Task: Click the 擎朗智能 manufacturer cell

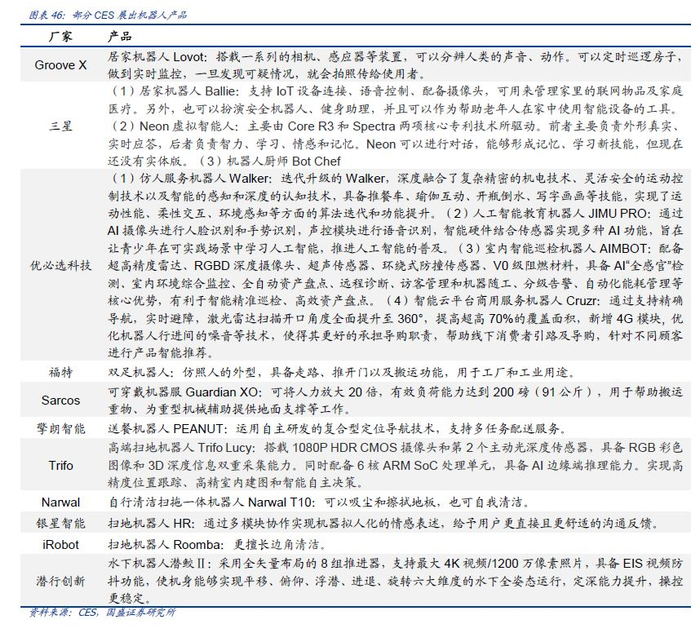Action: tap(60, 429)
